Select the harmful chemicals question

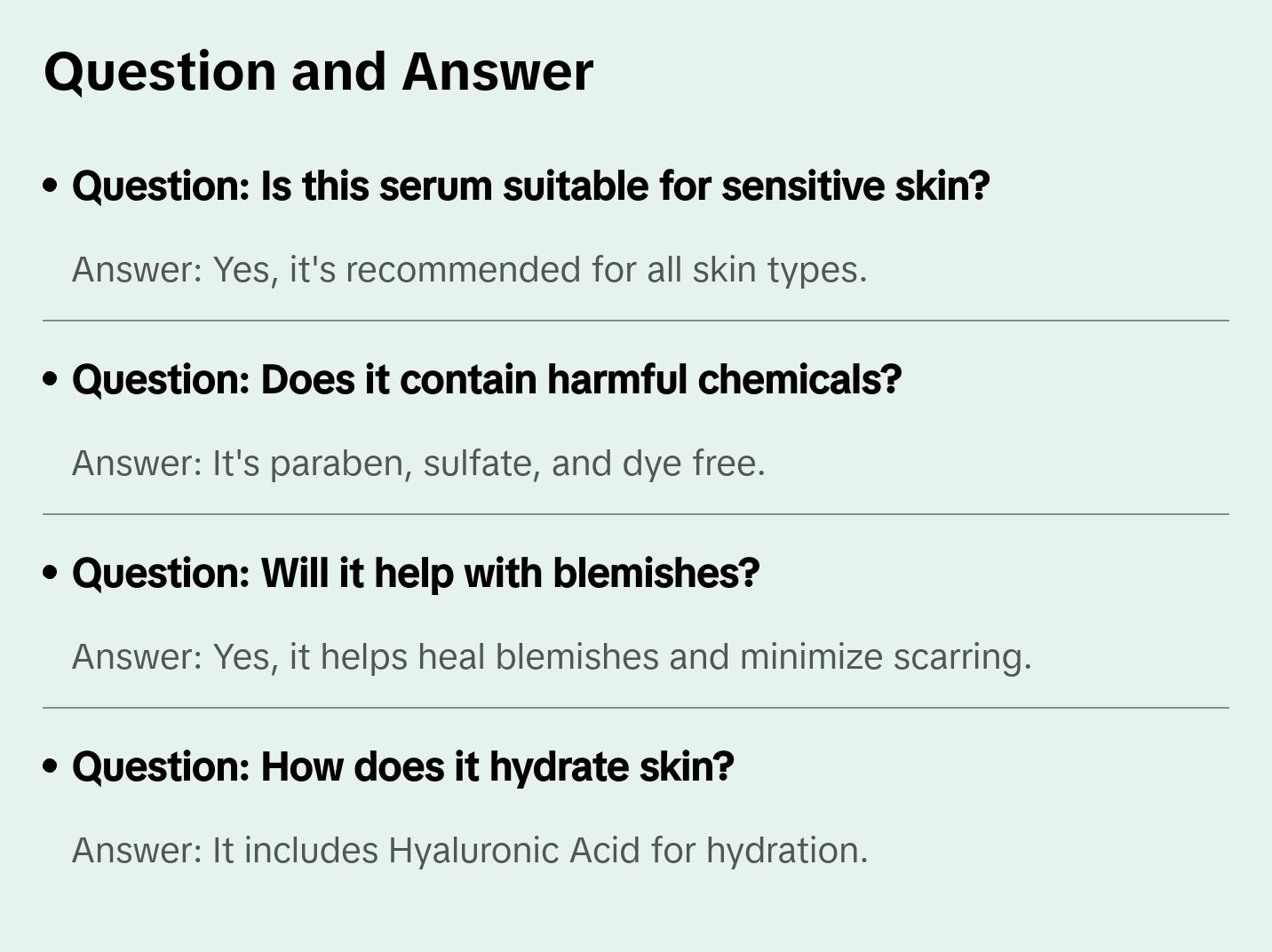click(486, 380)
